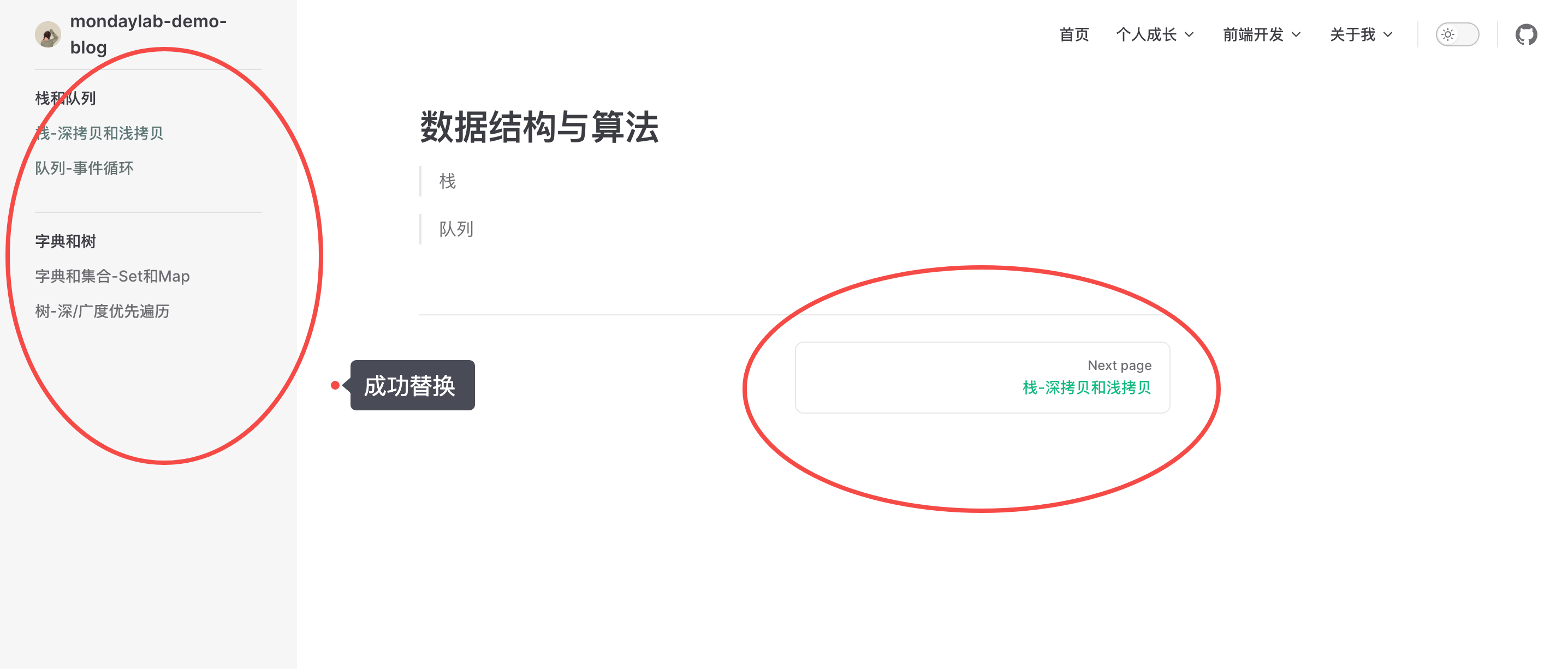
Task: Click the blog avatar logo
Action: pyautogui.click(x=47, y=35)
